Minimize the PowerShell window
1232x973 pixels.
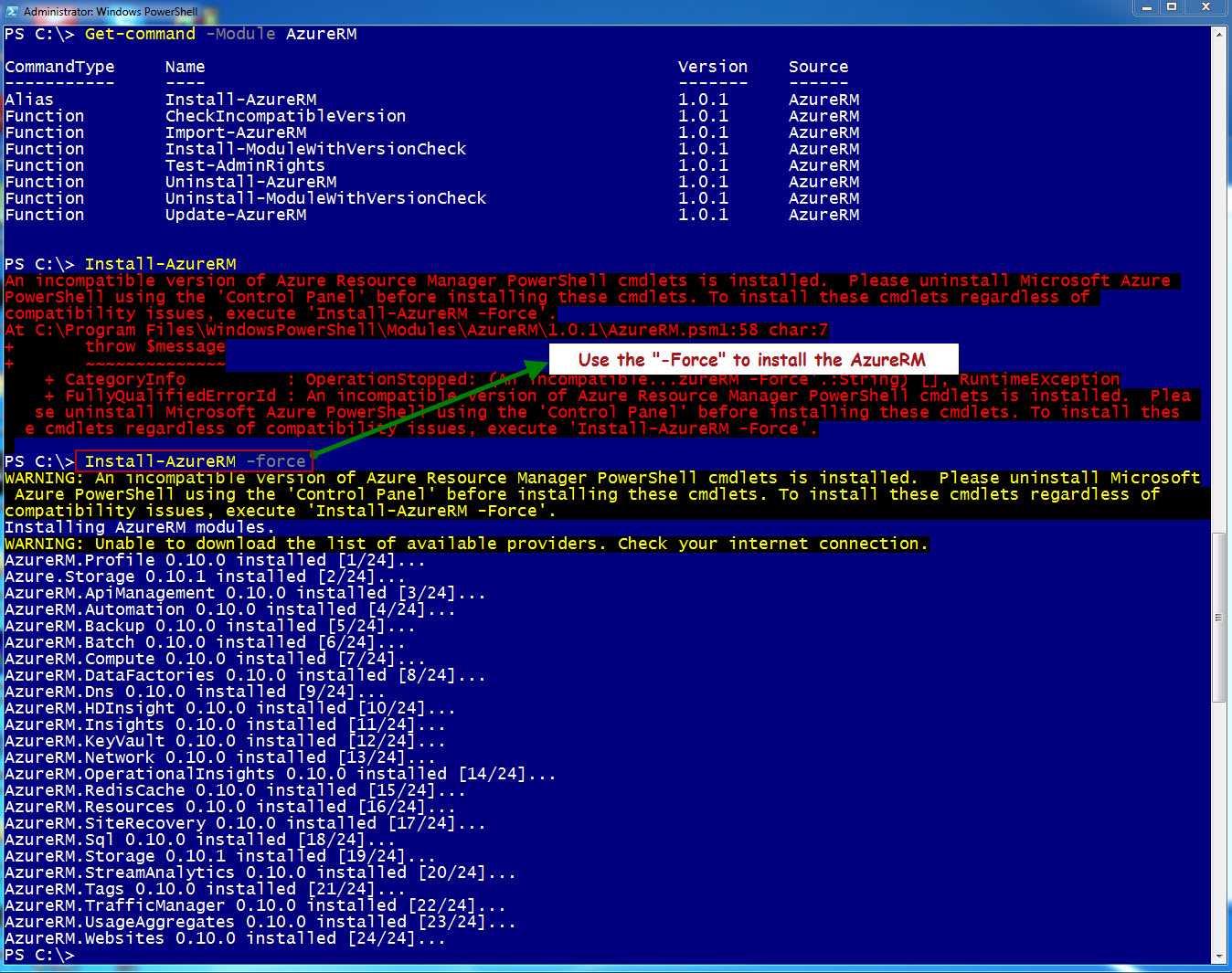click(x=1147, y=7)
